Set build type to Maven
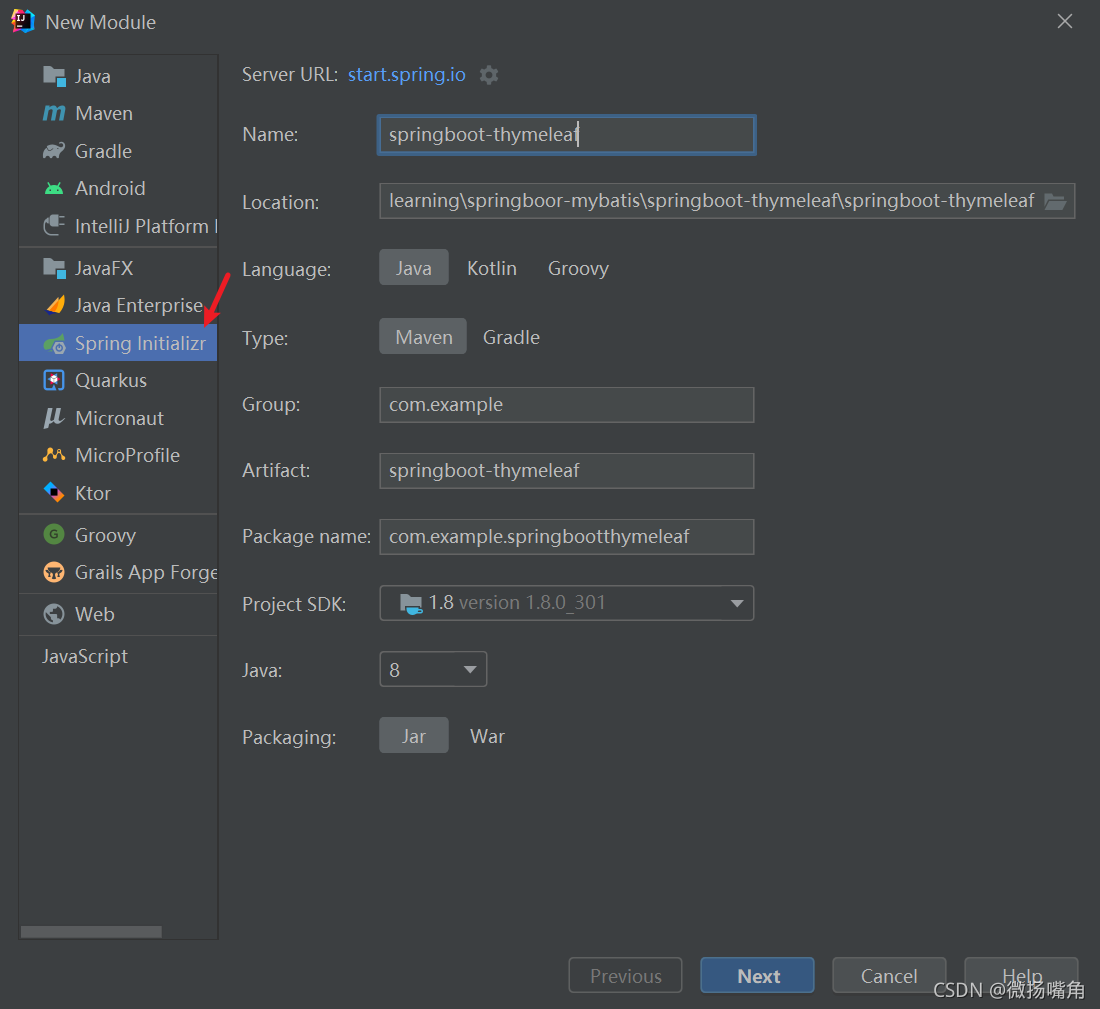The image size is (1100, 1009). pos(423,337)
